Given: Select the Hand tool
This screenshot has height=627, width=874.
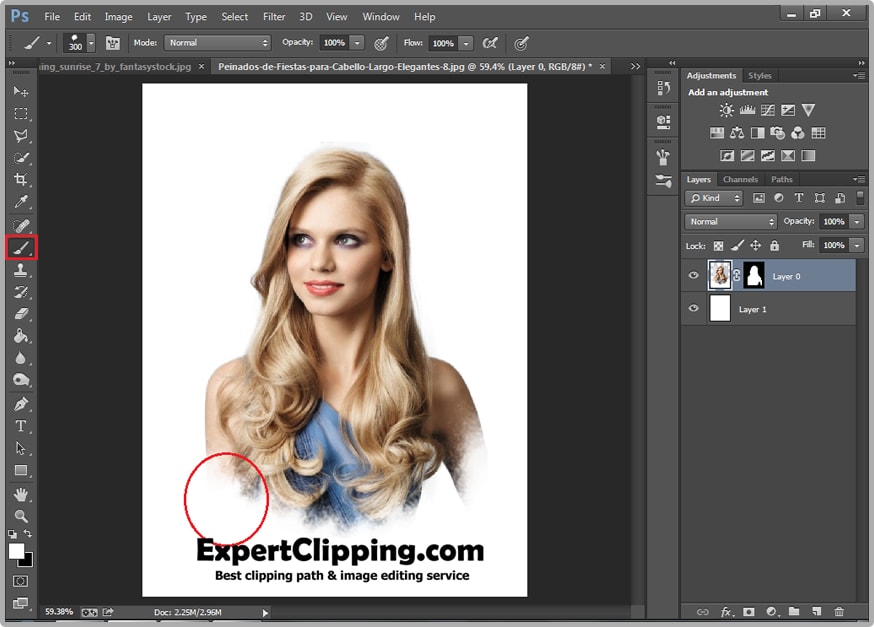Looking at the screenshot, I should click(21, 494).
